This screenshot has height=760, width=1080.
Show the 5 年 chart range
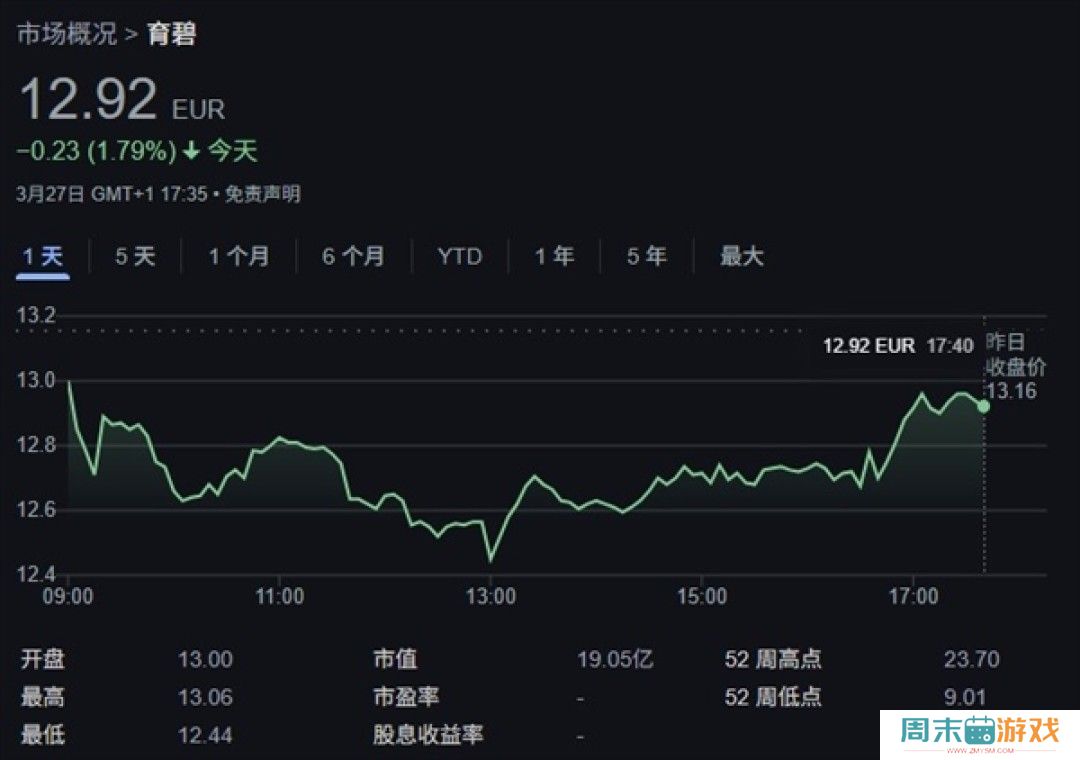(647, 257)
